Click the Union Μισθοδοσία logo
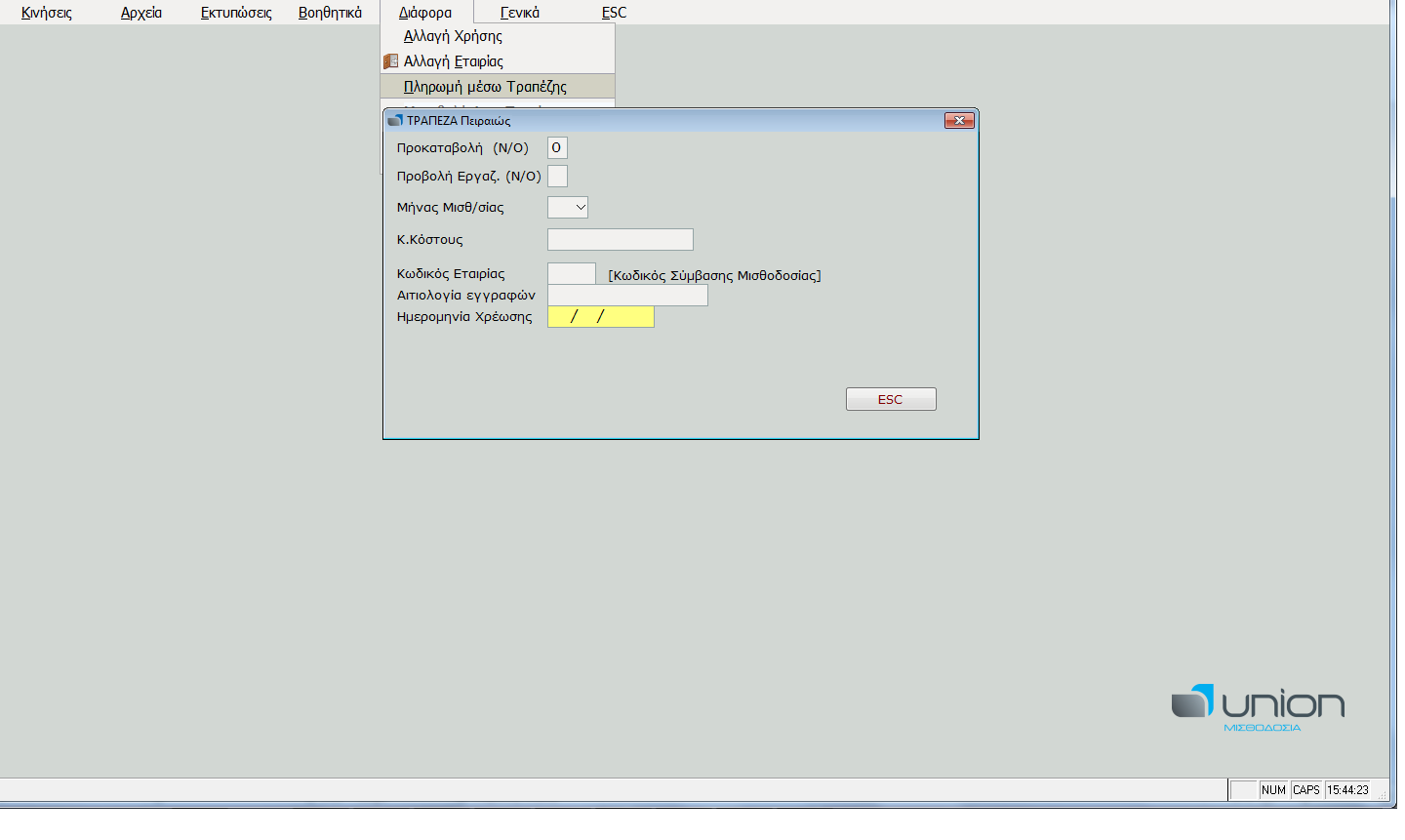Viewport: 1405px width, 840px height. [1258, 707]
